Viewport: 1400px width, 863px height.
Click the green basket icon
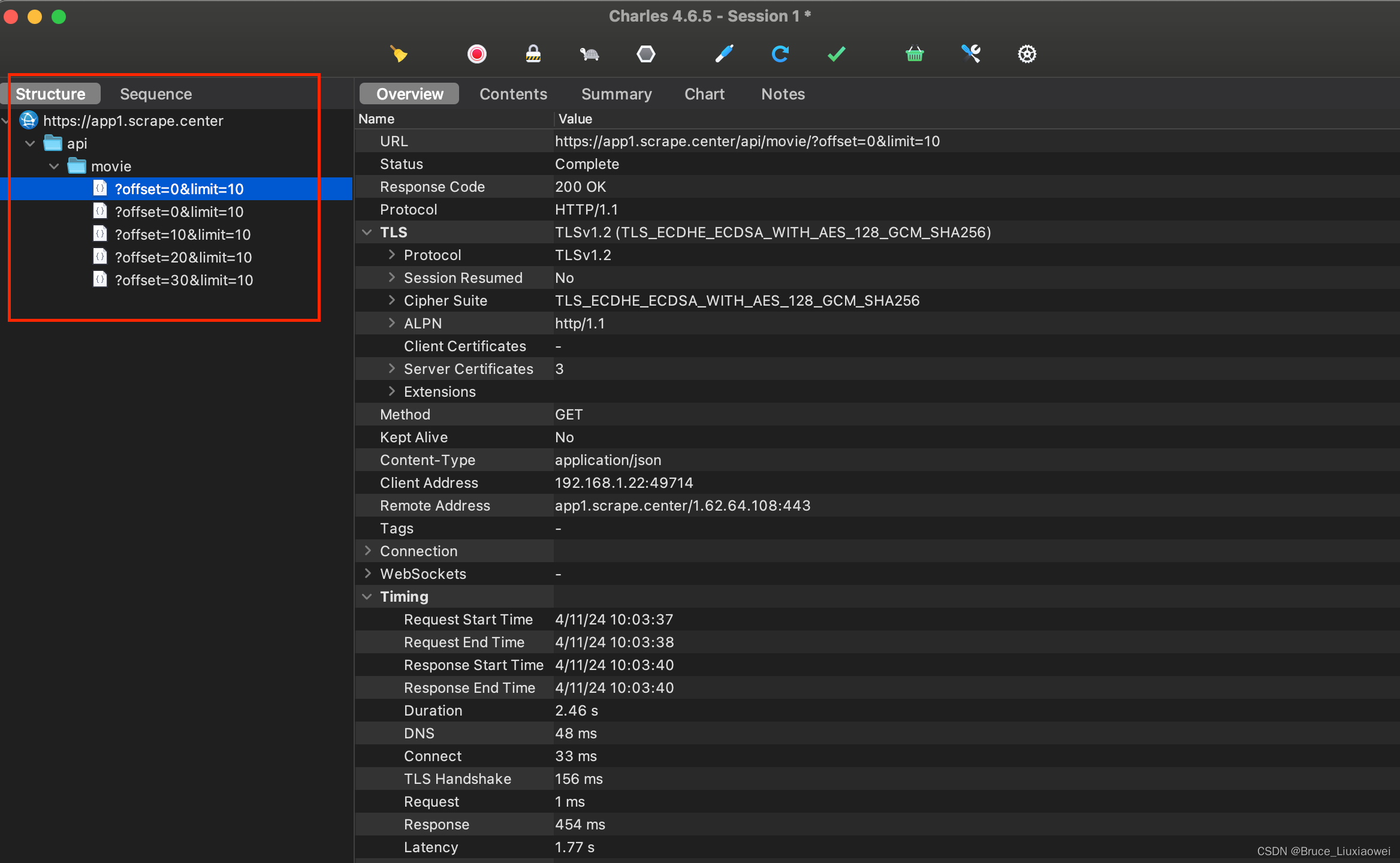(915, 54)
